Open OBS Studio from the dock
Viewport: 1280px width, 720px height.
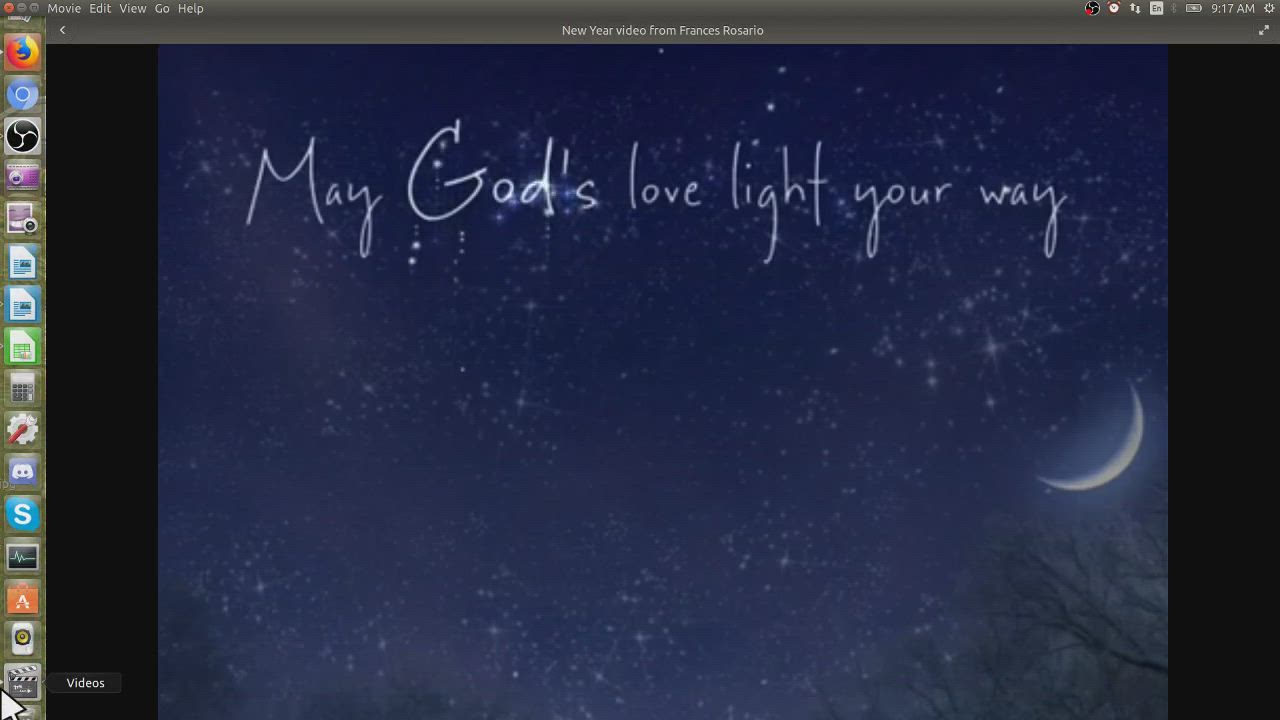pyautogui.click(x=22, y=137)
